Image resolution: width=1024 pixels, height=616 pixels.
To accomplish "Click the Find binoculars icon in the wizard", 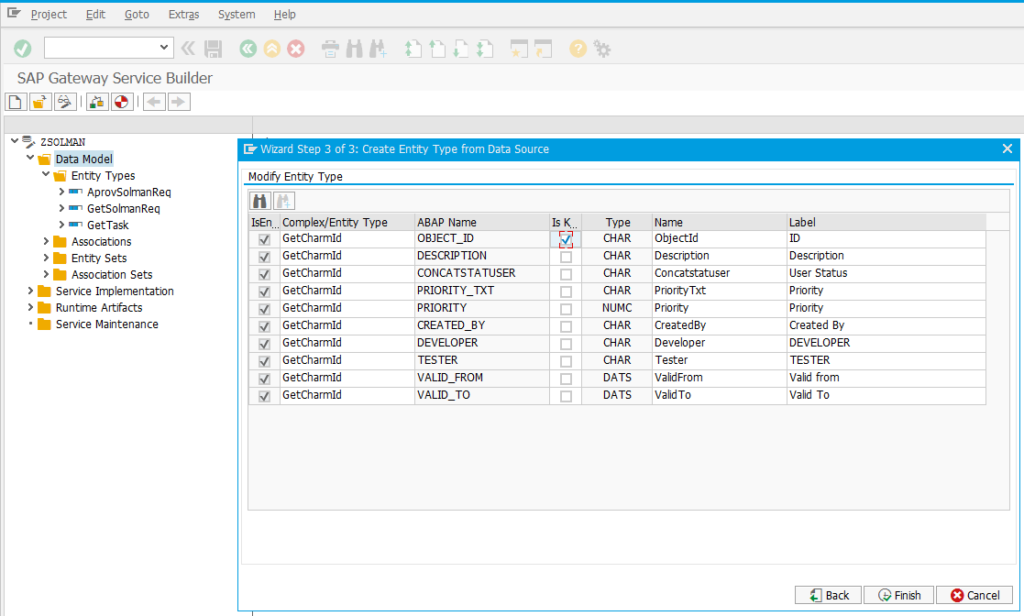I will pyautogui.click(x=260, y=201).
